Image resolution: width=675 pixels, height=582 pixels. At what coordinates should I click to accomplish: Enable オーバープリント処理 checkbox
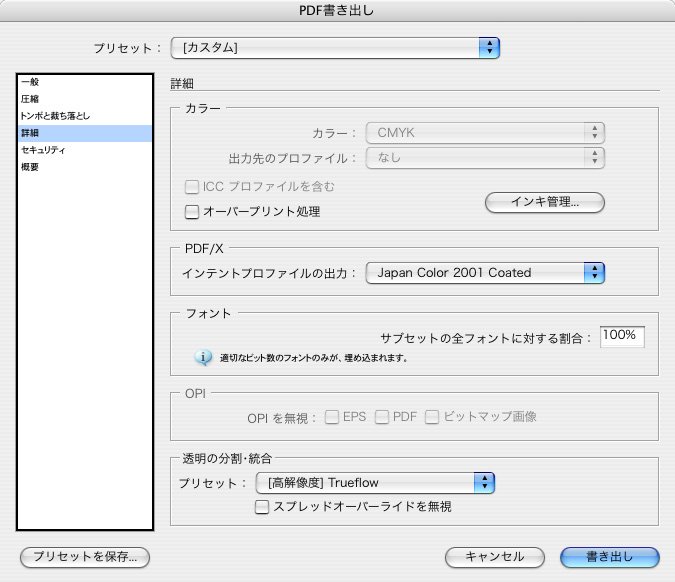point(192,212)
